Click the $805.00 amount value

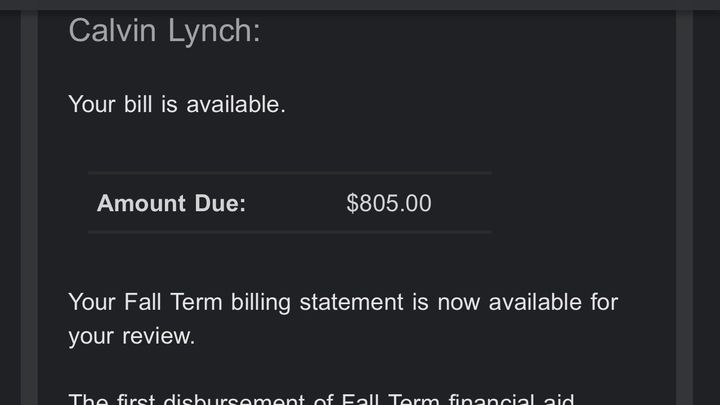[389, 203]
